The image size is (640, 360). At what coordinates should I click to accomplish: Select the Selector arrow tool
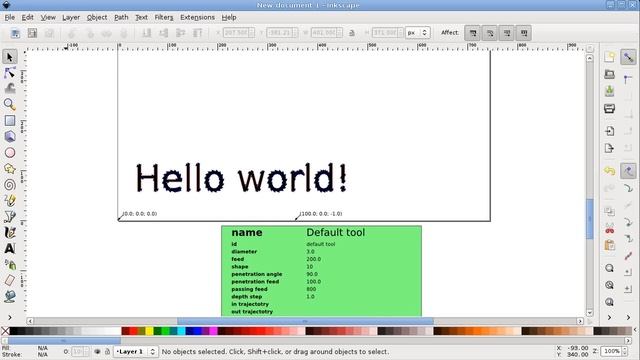pyautogui.click(x=10, y=57)
